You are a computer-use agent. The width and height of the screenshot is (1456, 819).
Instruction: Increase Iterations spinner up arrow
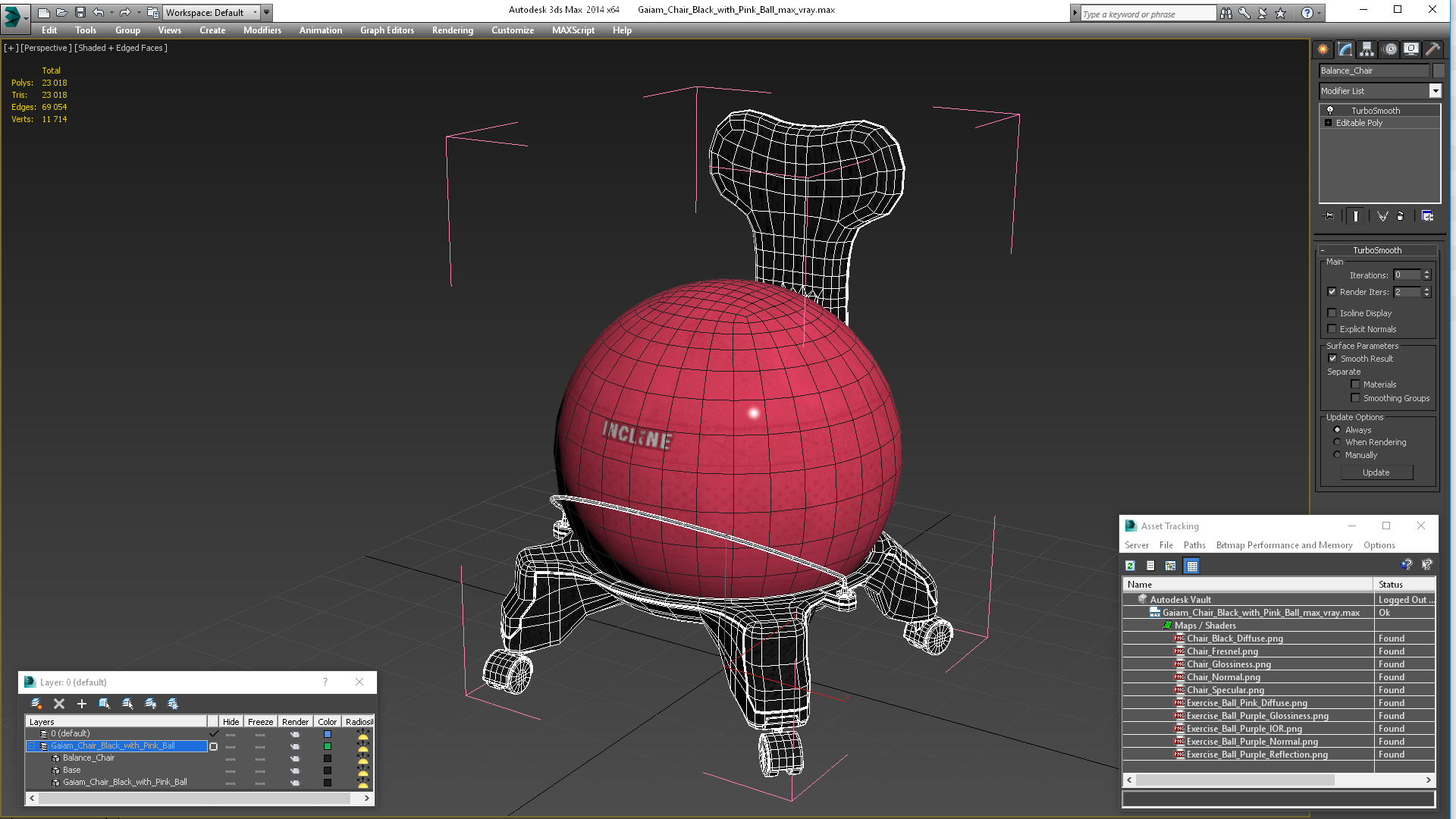(x=1426, y=272)
